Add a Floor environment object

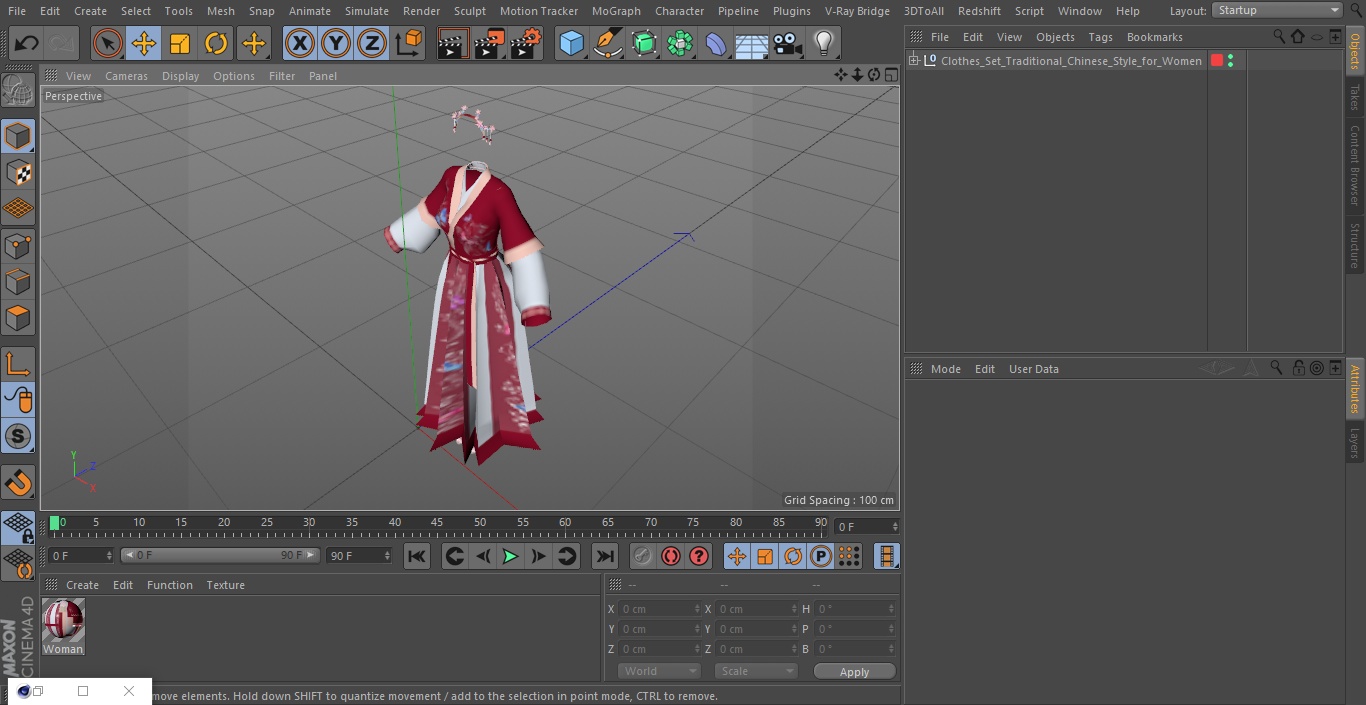click(x=751, y=43)
